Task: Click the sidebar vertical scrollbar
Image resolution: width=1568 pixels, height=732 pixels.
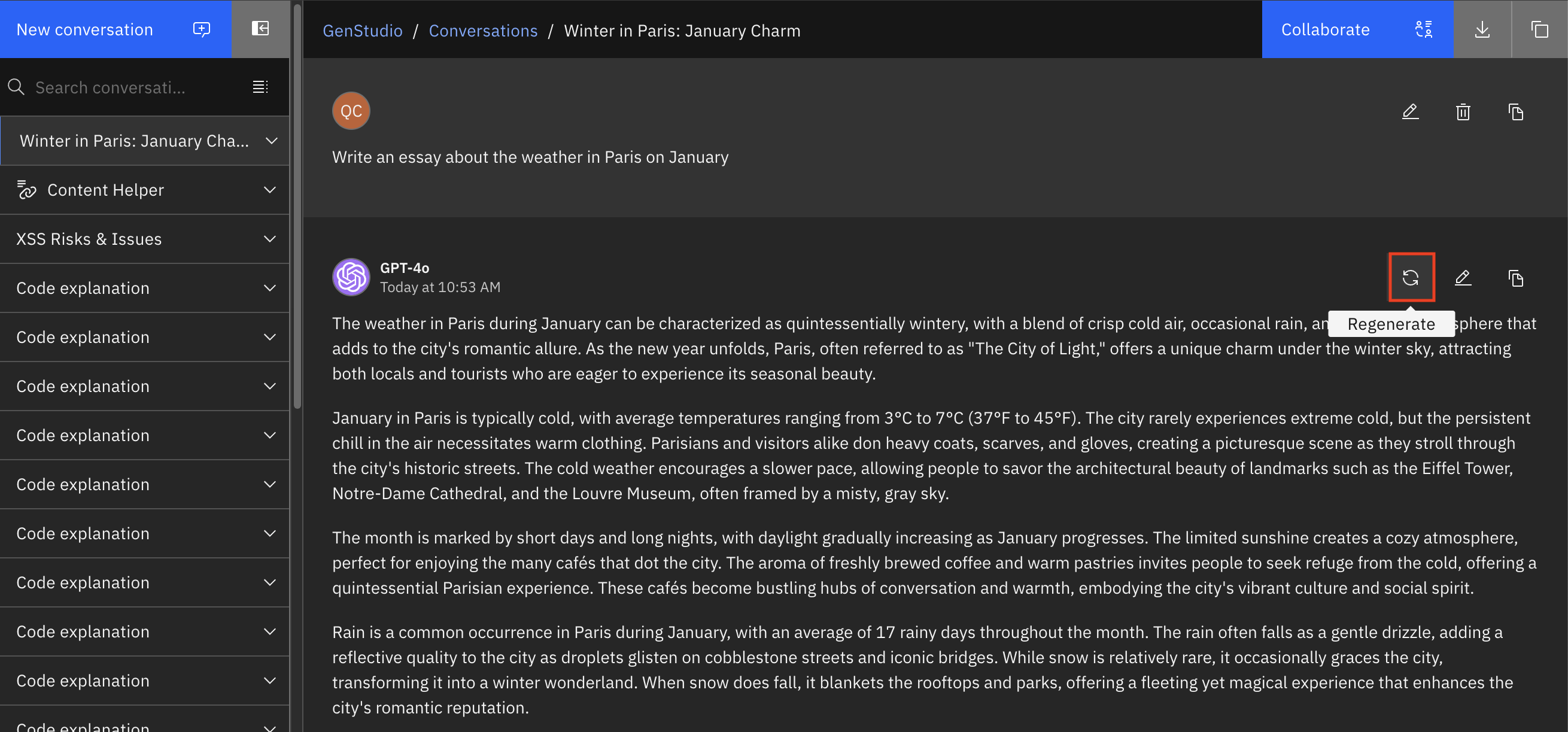Action: click(297, 207)
